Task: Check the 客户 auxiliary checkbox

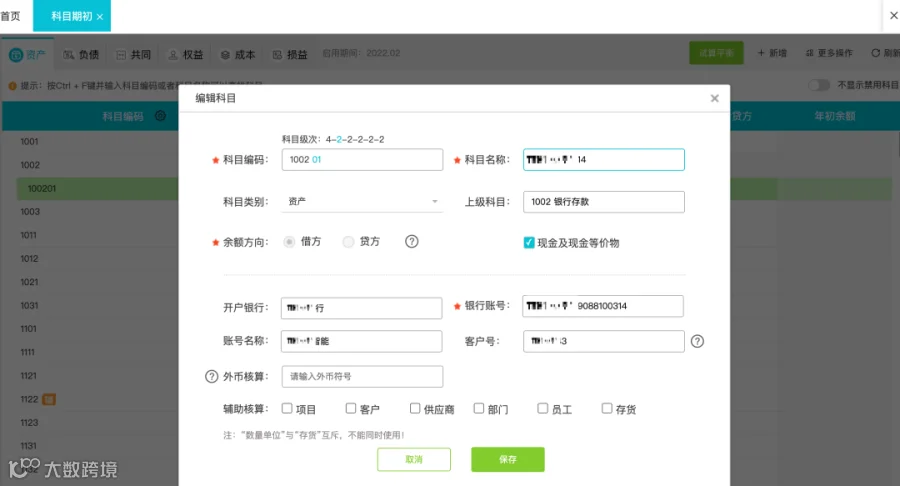Action: coord(351,409)
